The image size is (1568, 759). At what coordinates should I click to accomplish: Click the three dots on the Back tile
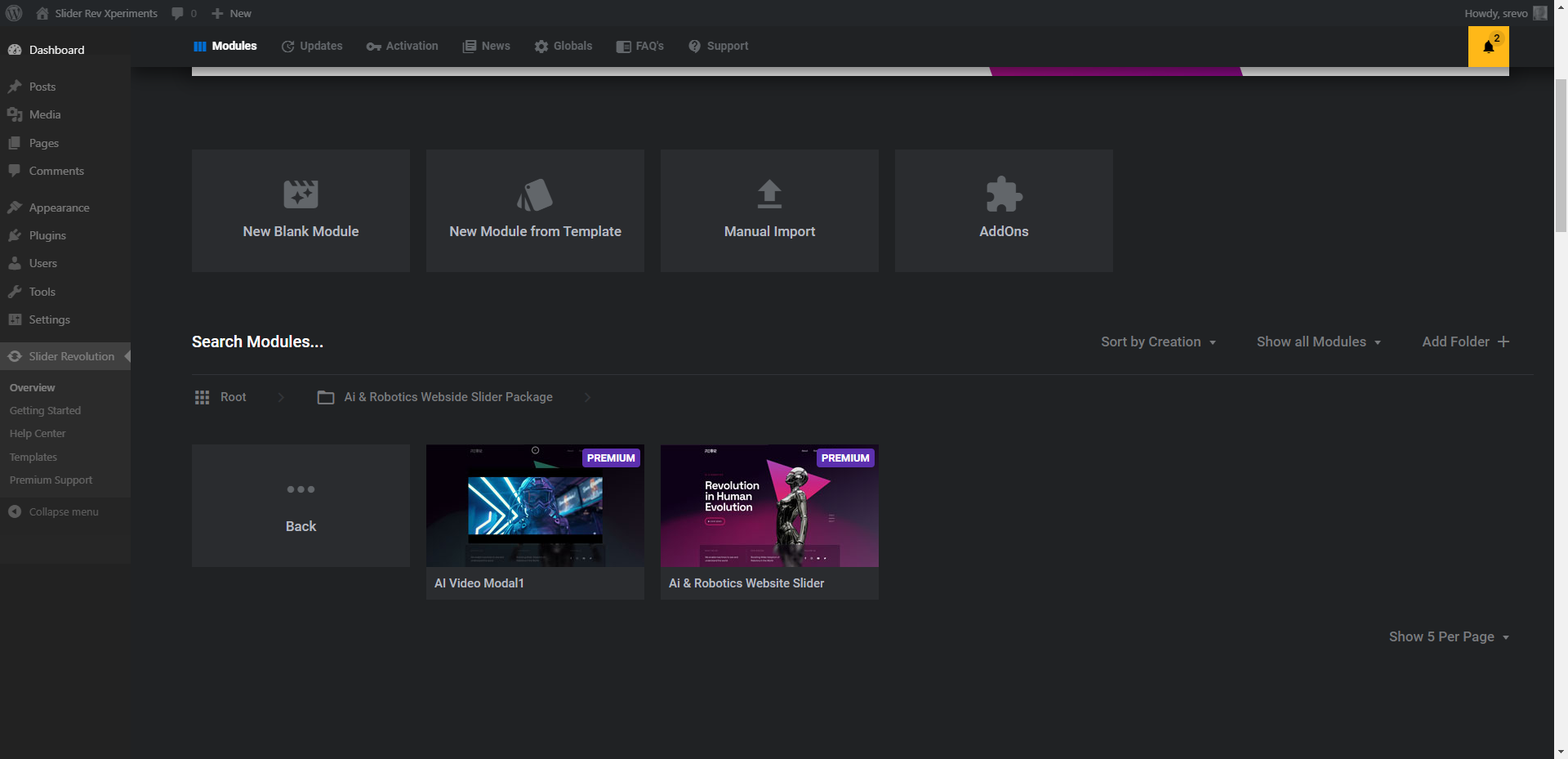coord(301,489)
